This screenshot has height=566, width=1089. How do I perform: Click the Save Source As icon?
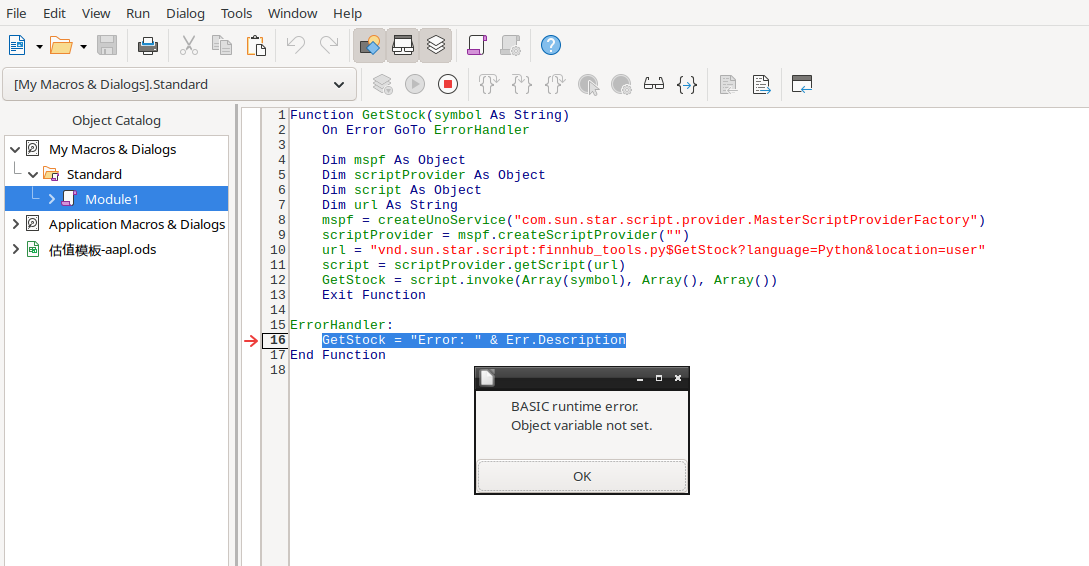762,85
